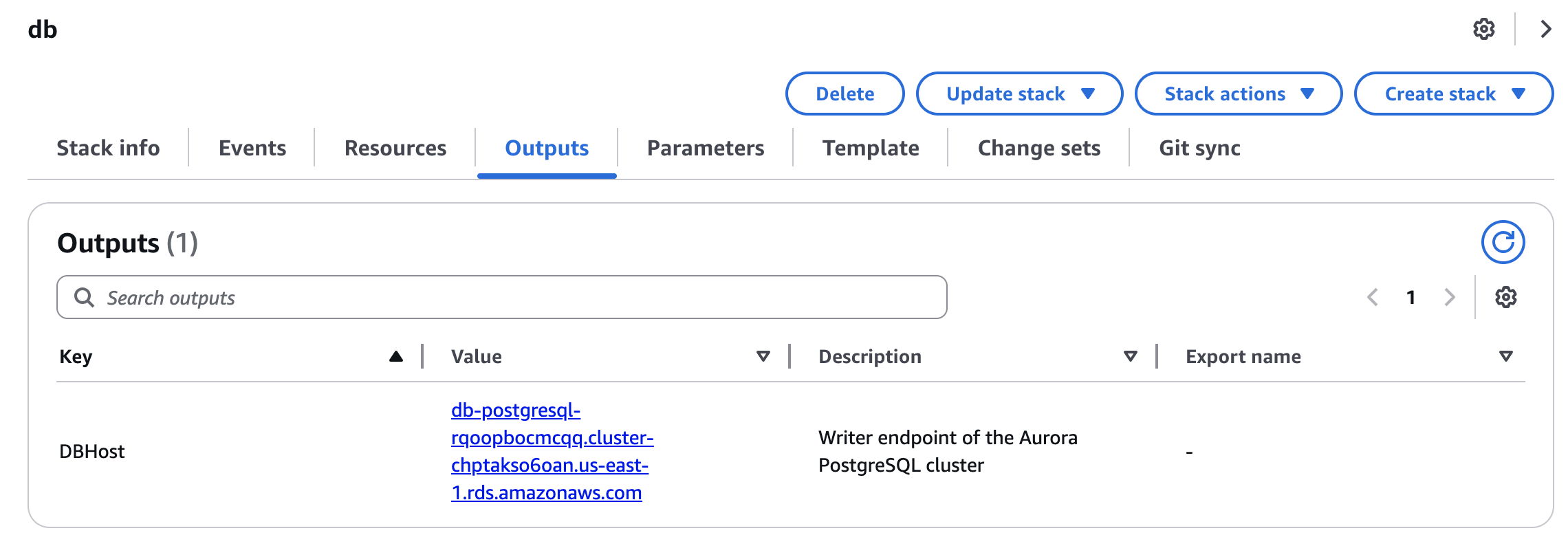Select the Outputs tab
Viewport: 1568px width, 546px height.
tap(547, 148)
